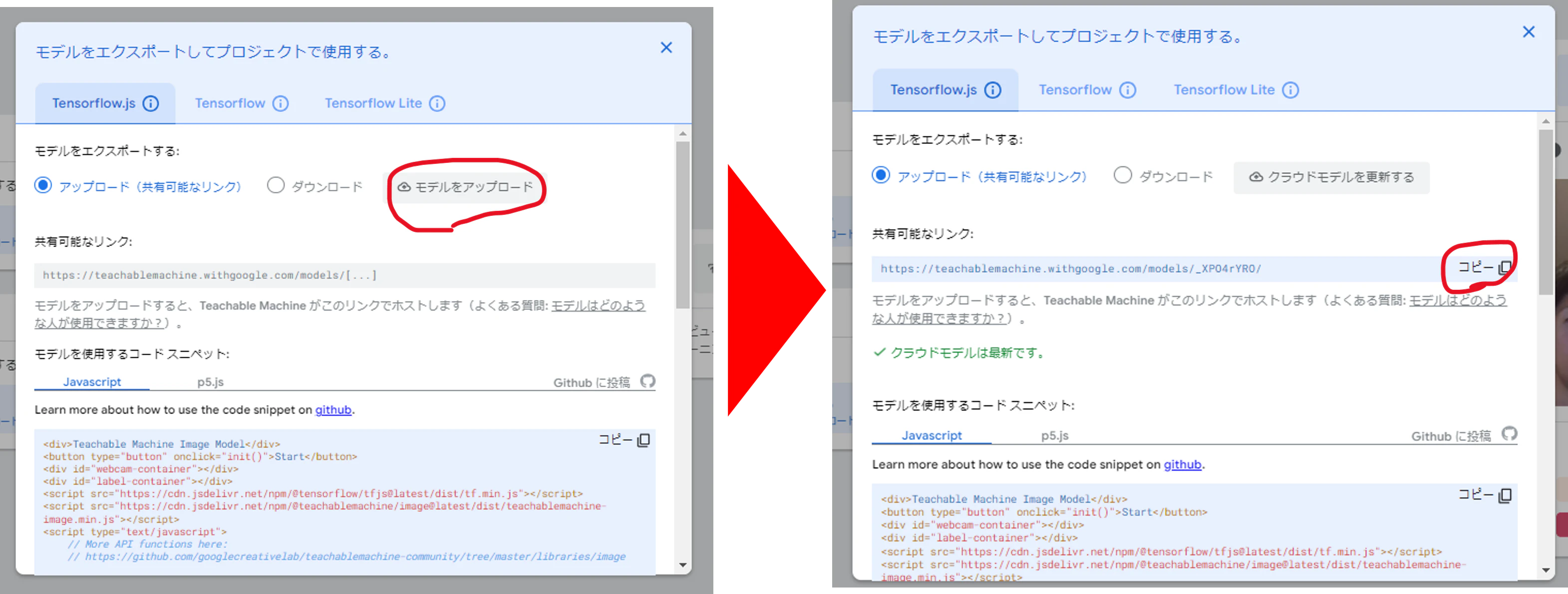1568x594 pixels.
Task: Click info icon next to Tensorflow Lite in left dialog
Action: click(437, 103)
